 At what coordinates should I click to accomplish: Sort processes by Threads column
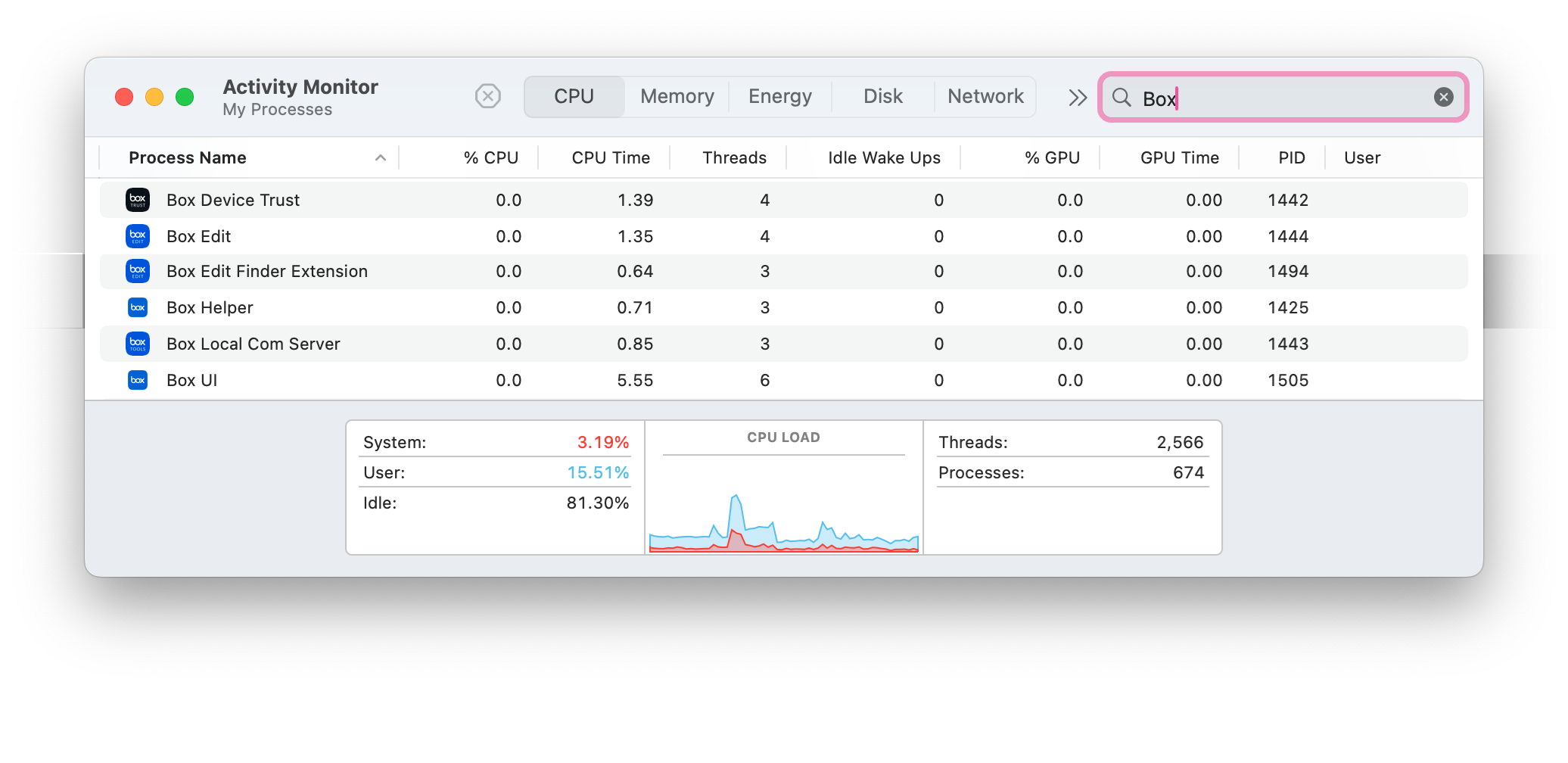pyautogui.click(x=733, y=157)
